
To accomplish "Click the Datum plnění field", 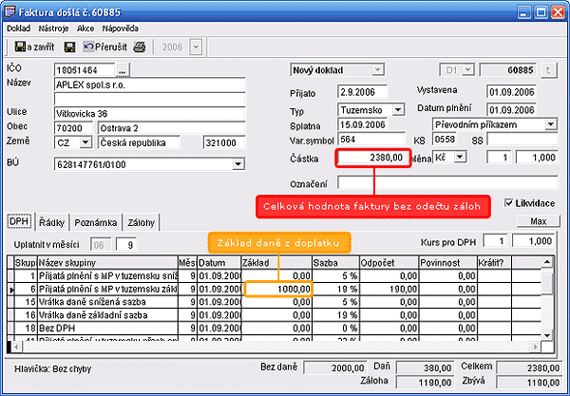I will pos(511,109).
